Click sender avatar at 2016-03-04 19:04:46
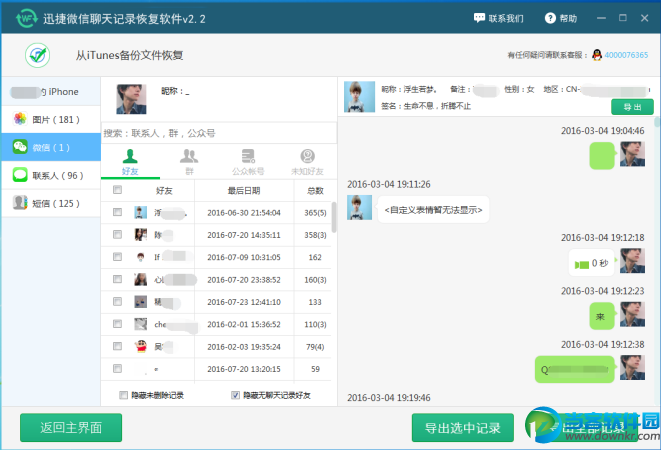 pos(632,154)
